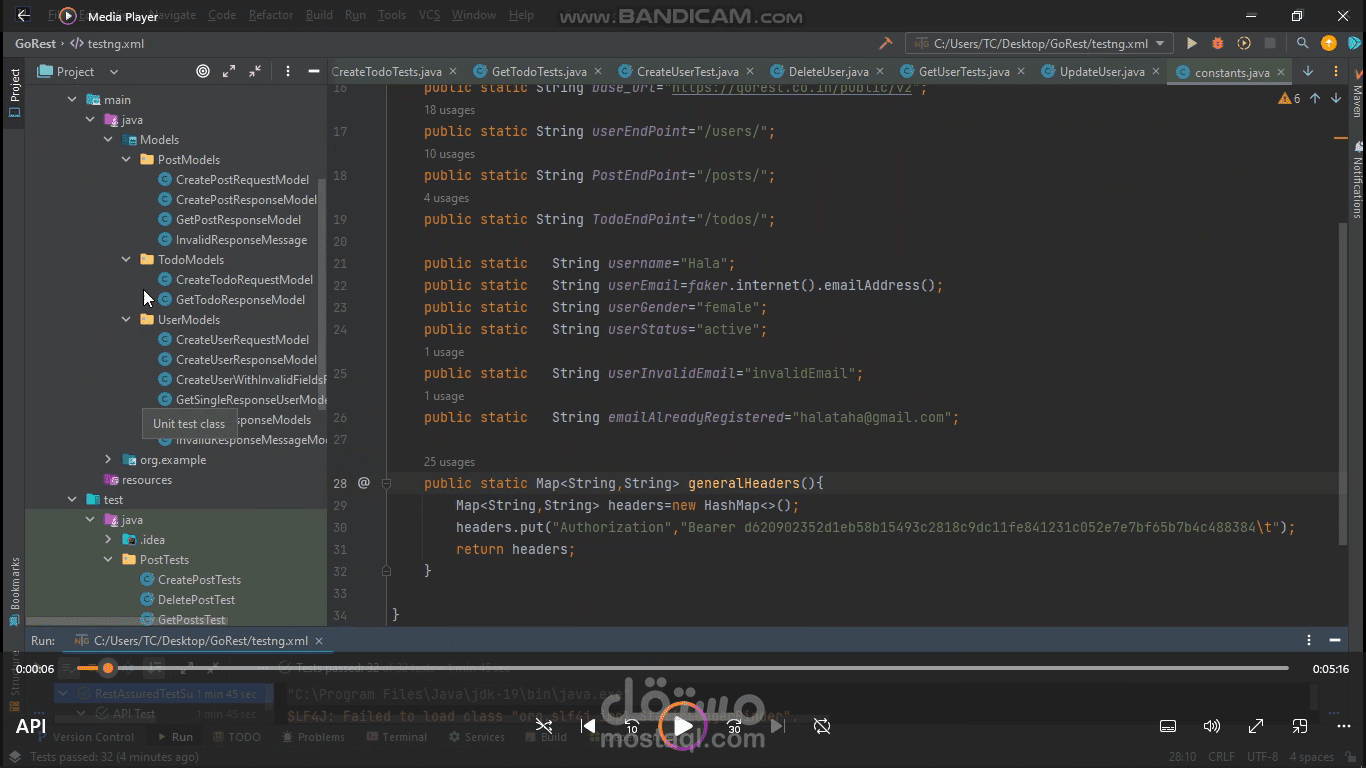Viewport: 1366px width, 768px height.
Task: Mute the volume speaker icon
Action: tap(1212, 726)
